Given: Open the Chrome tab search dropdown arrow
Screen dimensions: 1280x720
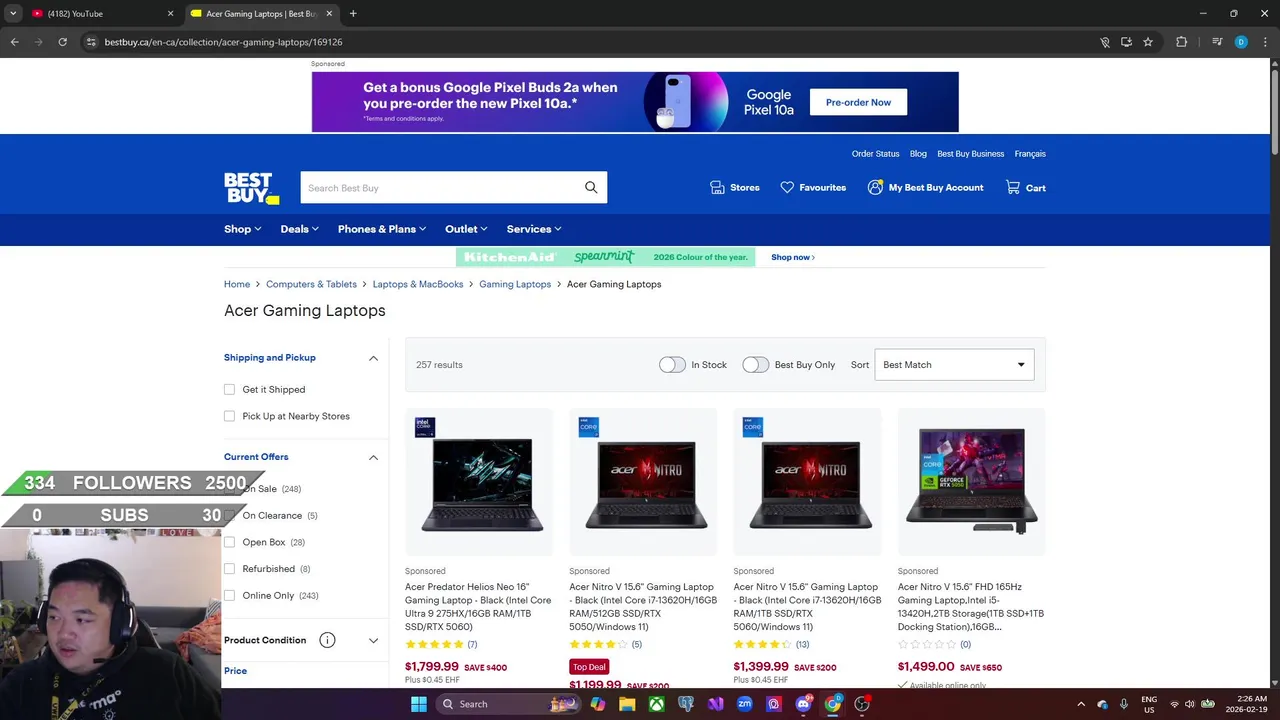Looking at the screenshot, I should click(x=13, y=14).
